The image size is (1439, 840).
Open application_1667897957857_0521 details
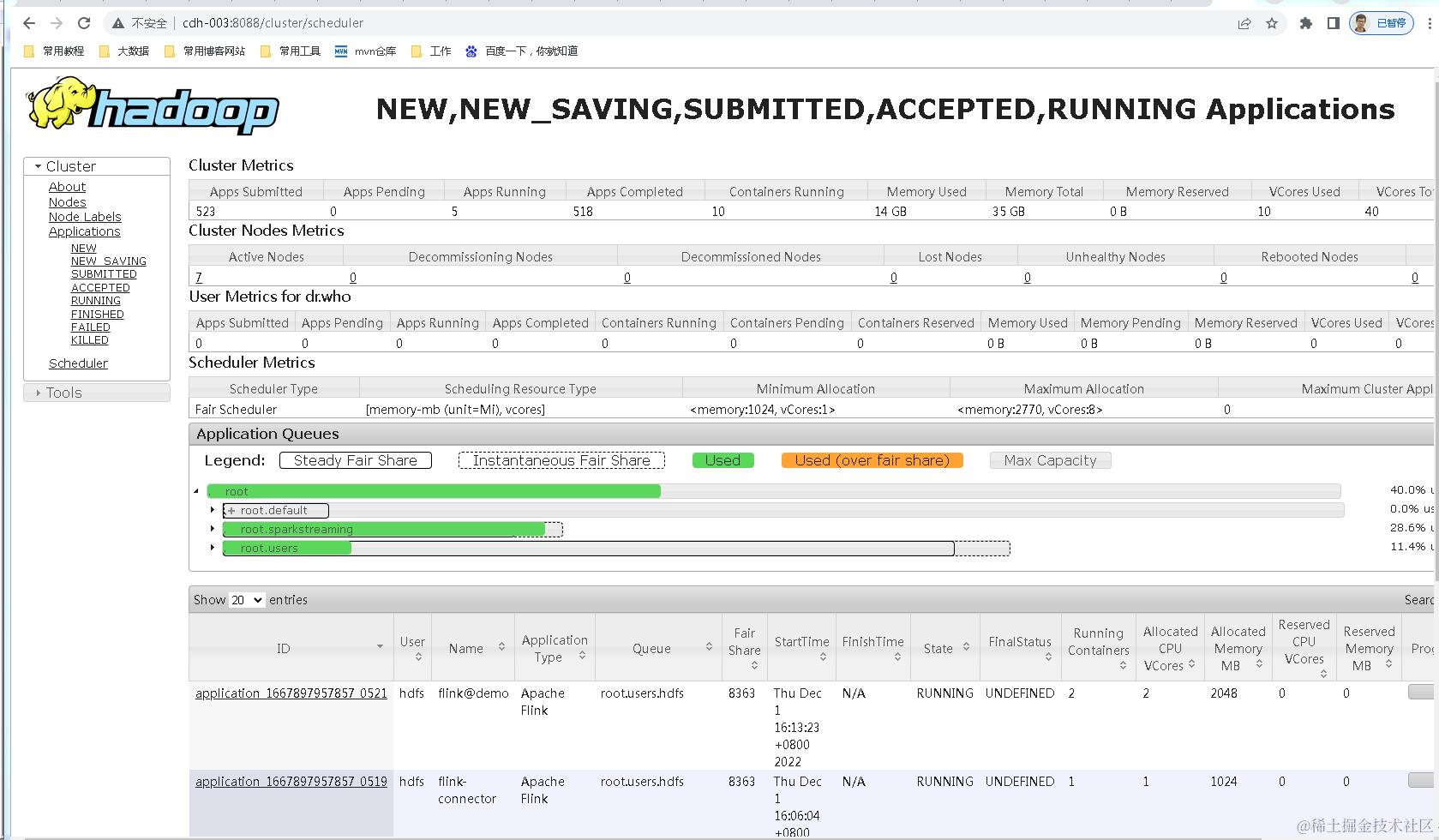pos(291,693)
